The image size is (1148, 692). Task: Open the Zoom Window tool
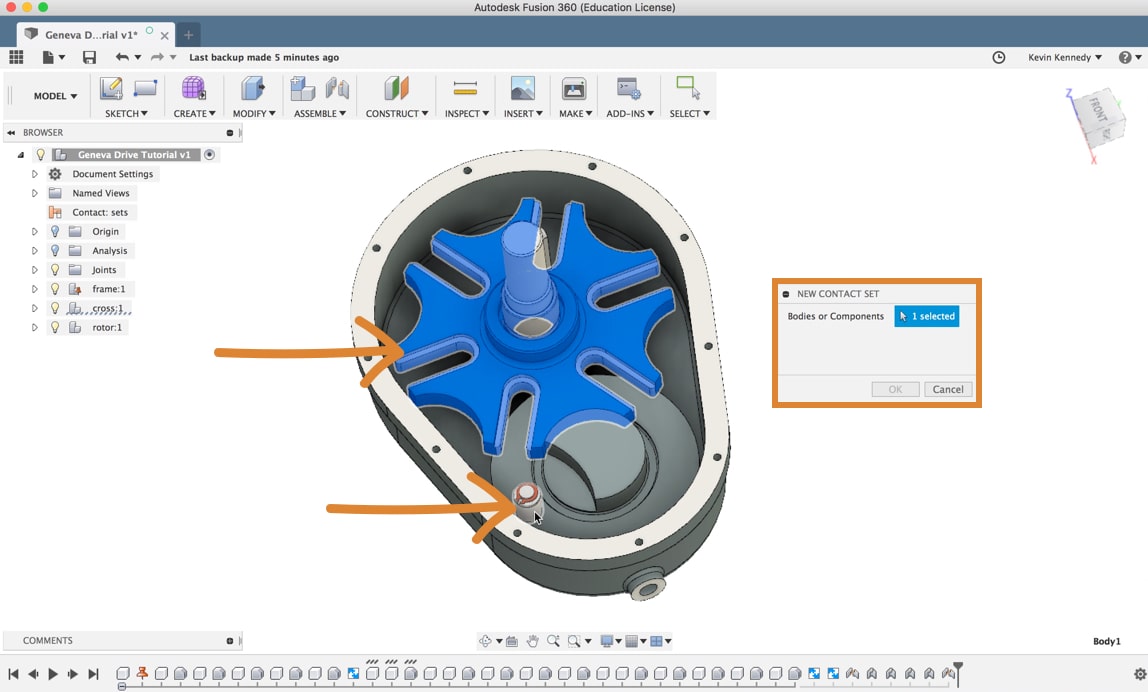point(575,641)
